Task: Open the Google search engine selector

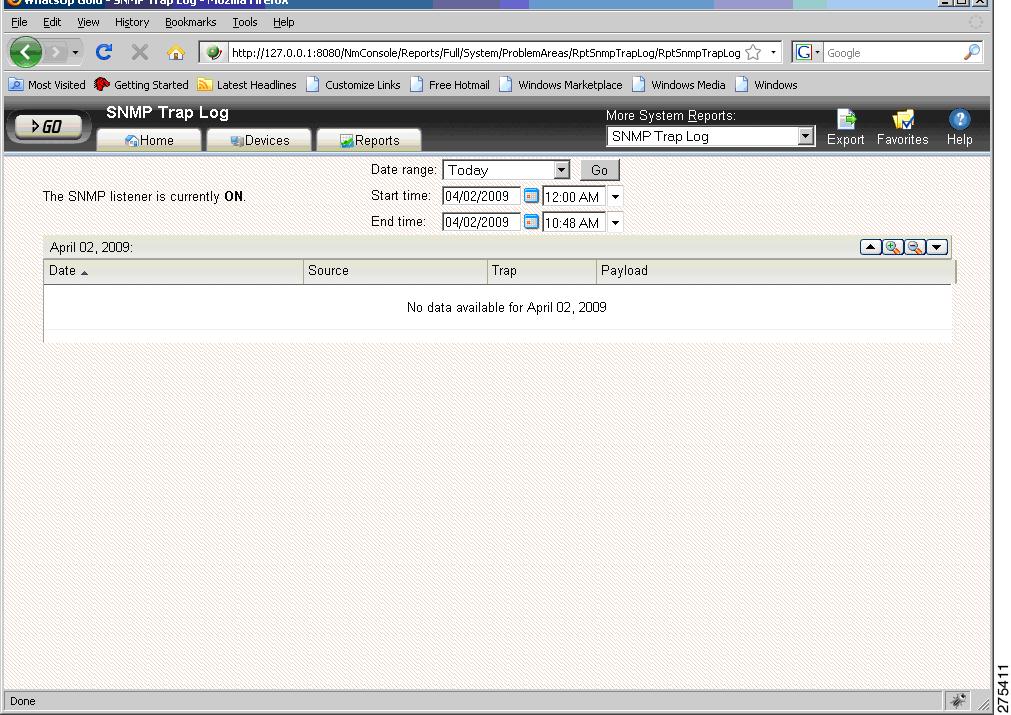Action: (807, 53)
